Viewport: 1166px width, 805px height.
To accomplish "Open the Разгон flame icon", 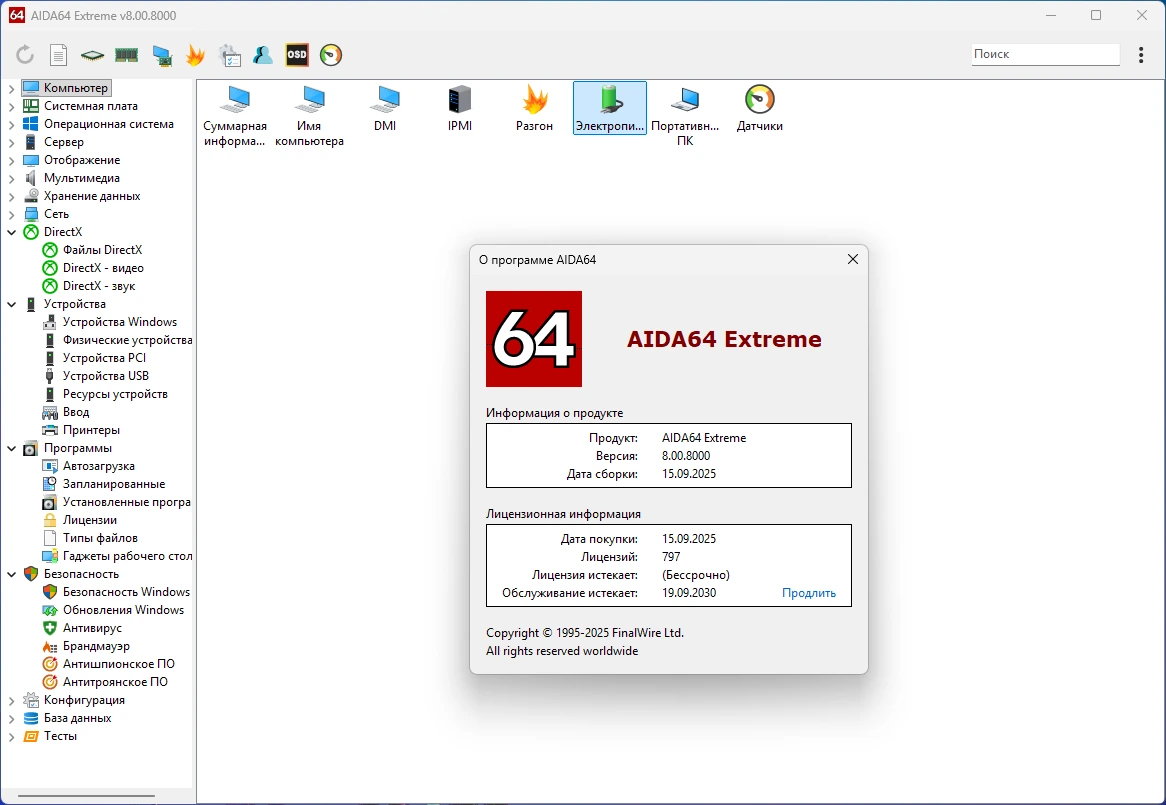I will tap(535, 109).
